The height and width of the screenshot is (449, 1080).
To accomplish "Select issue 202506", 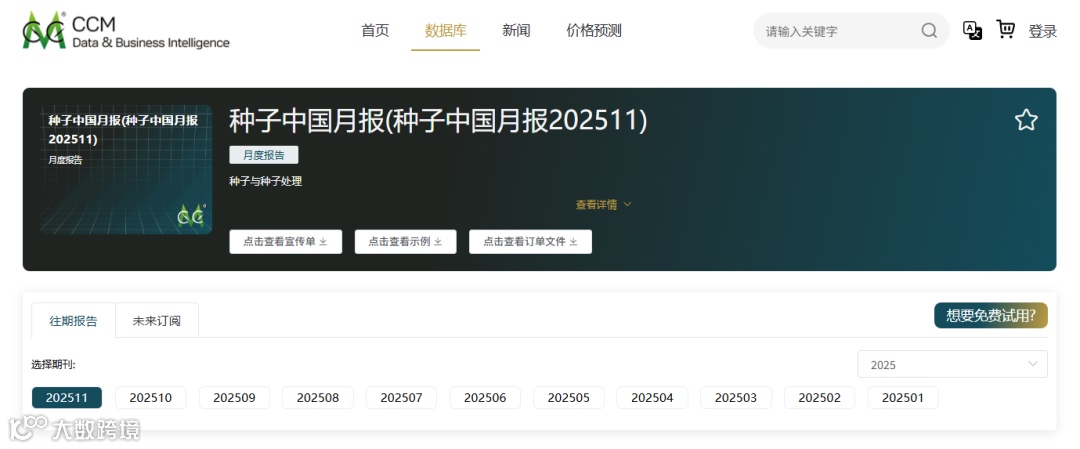I will (485, 397).
